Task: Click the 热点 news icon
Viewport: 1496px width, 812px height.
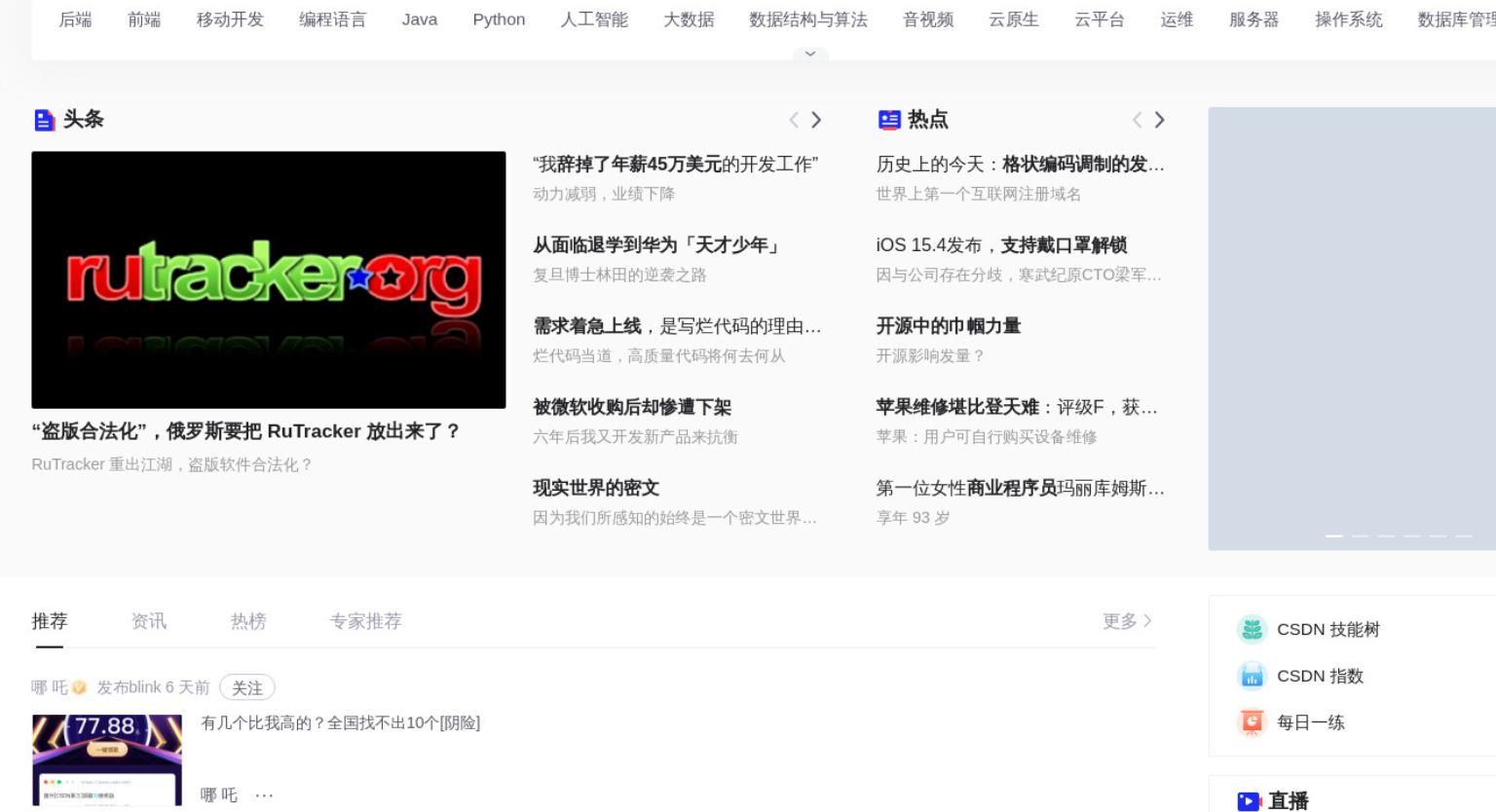Action: click(x=889, y=120)
